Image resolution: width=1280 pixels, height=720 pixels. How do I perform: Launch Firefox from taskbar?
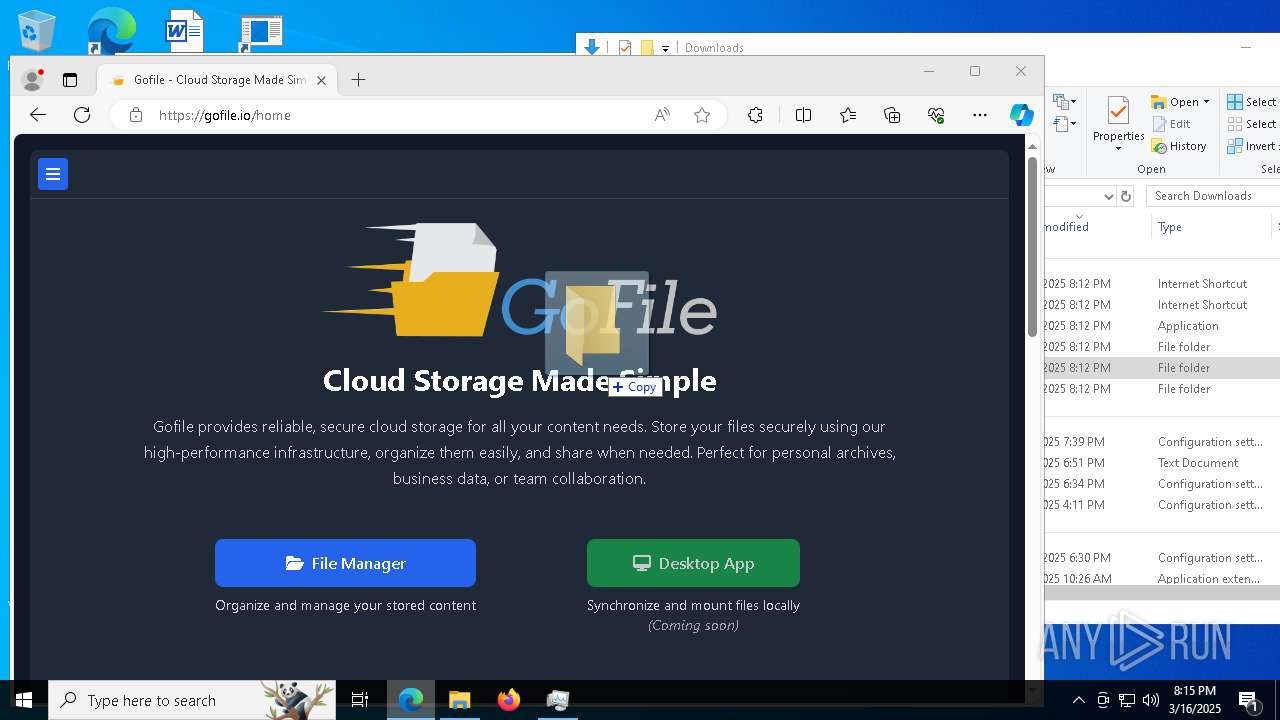(x=509, y=700)
